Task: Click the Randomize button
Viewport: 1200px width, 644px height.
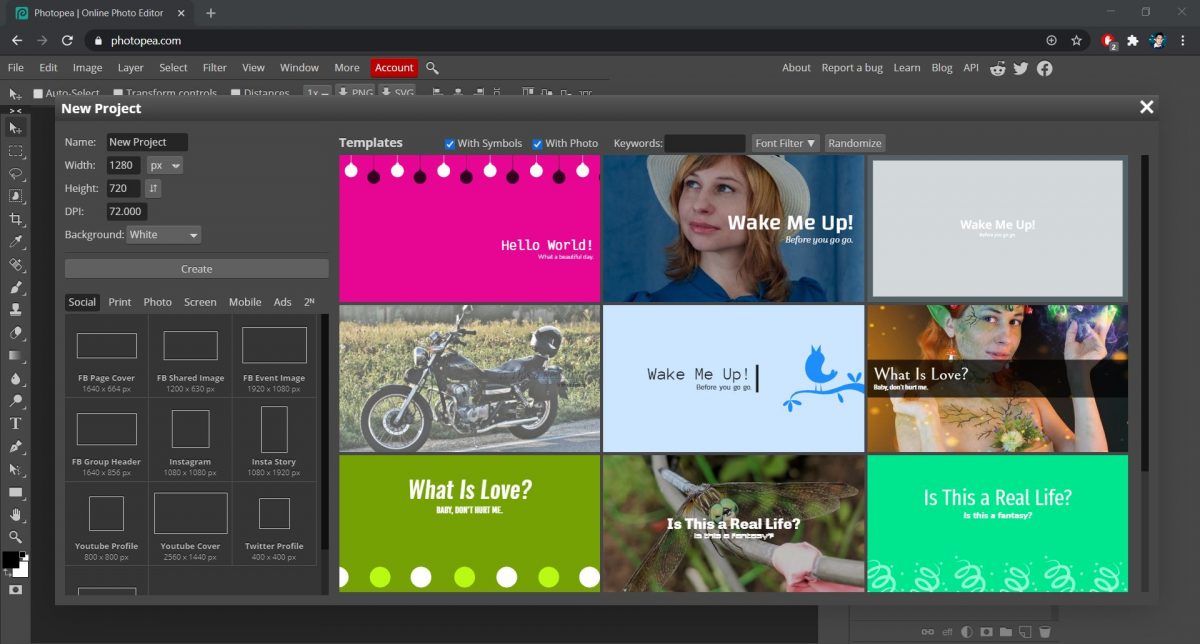Action: click(x=854, y=142)
